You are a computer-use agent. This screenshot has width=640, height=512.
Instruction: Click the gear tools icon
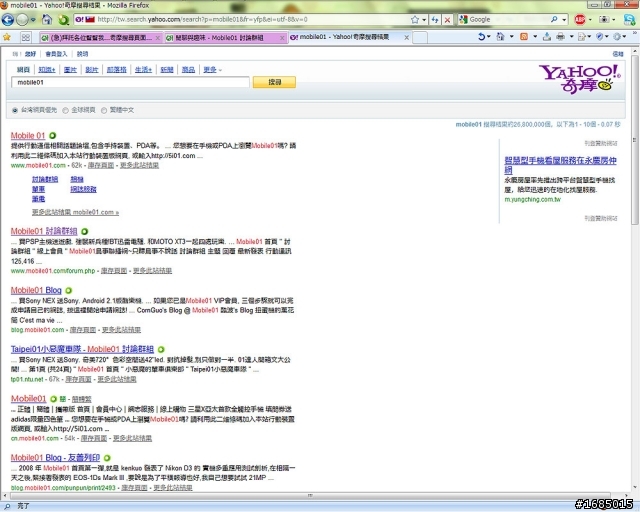[617, 37]
